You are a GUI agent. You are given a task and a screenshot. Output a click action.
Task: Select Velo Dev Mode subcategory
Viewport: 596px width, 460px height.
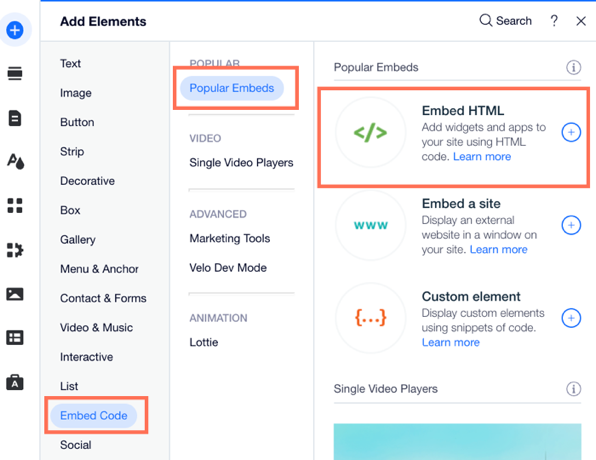(228, 268)
